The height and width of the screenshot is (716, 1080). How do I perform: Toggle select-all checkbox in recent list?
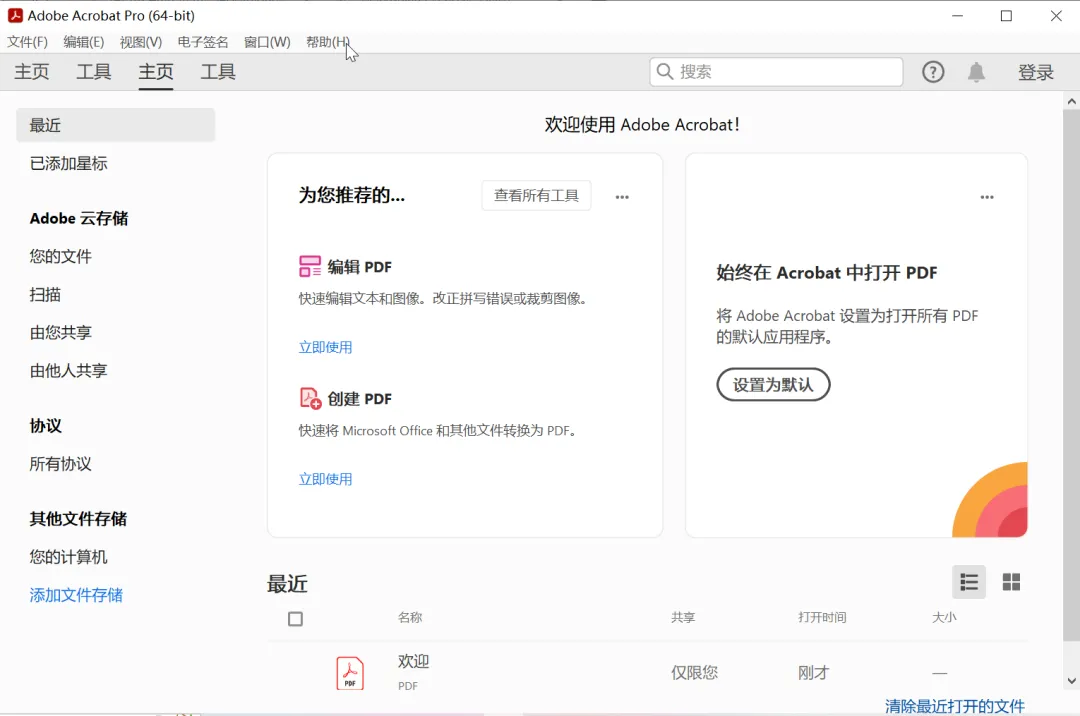(x=295, y=619)
